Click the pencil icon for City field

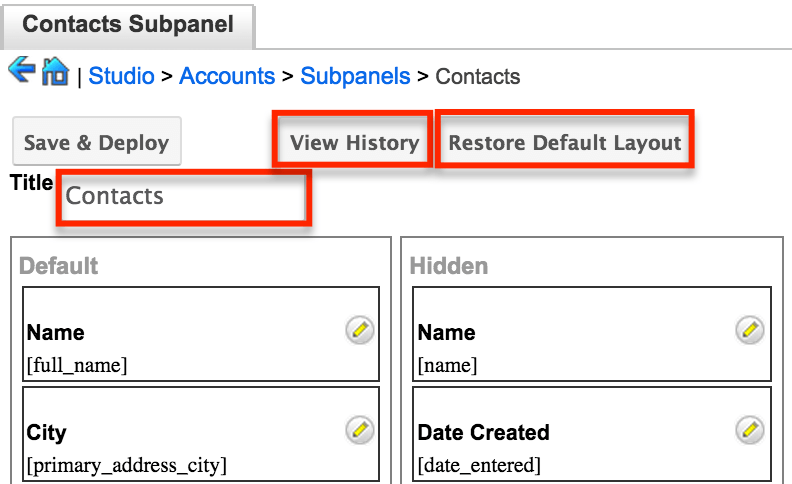point(359,430)
